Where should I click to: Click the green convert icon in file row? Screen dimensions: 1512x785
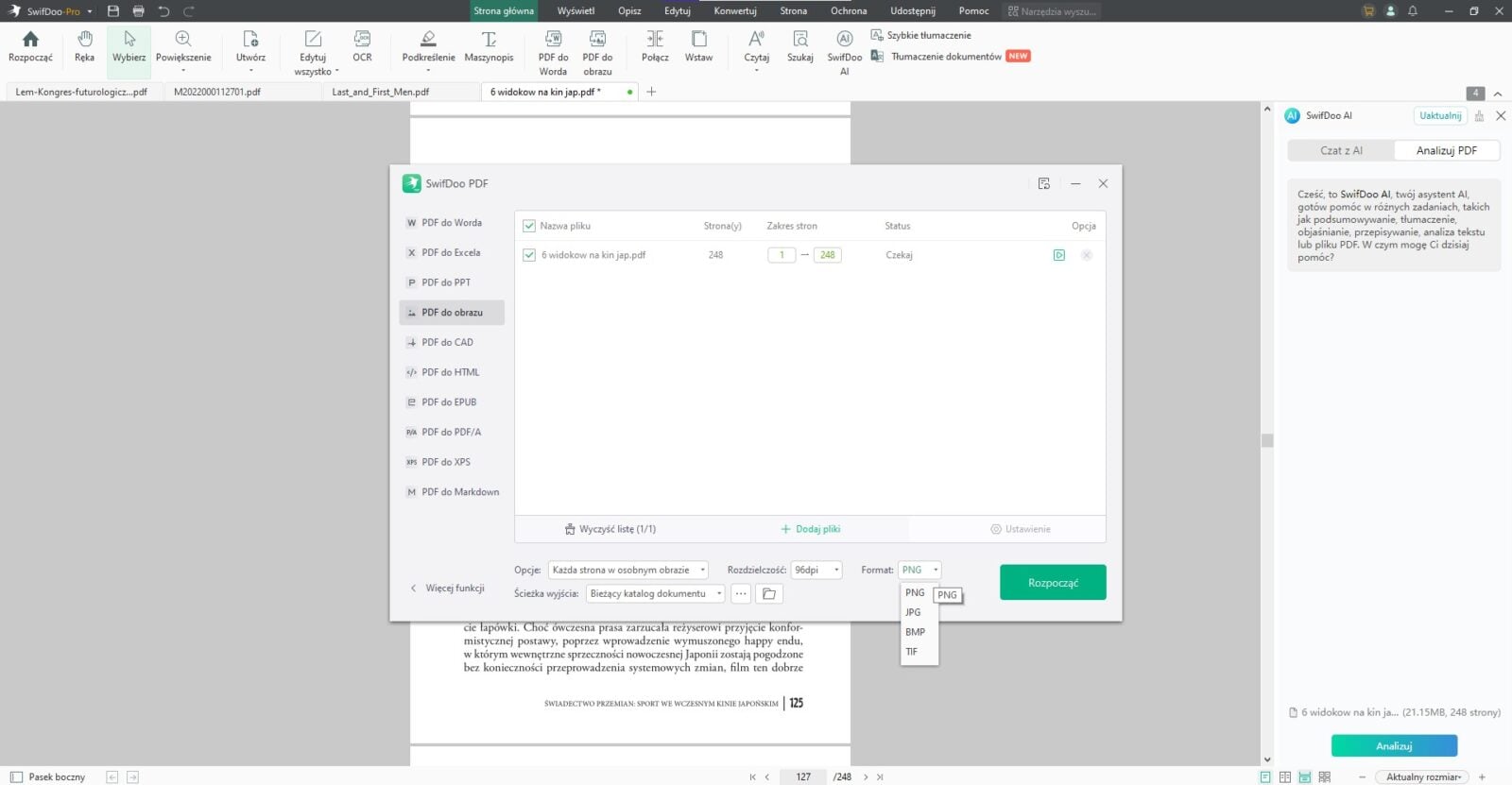click(1059, 255)
